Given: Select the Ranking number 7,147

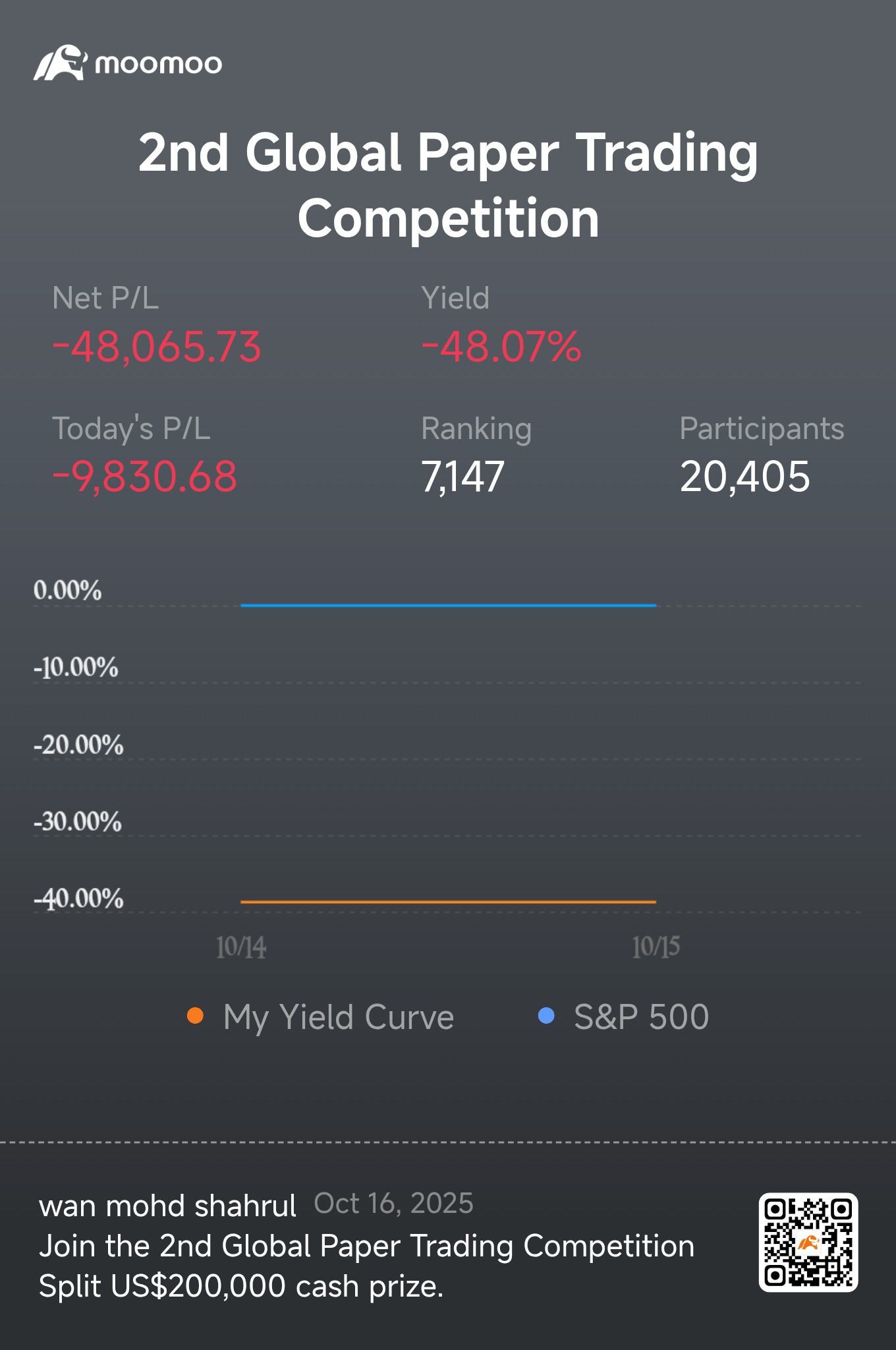Looking at the screenshot, I should 462,477.
